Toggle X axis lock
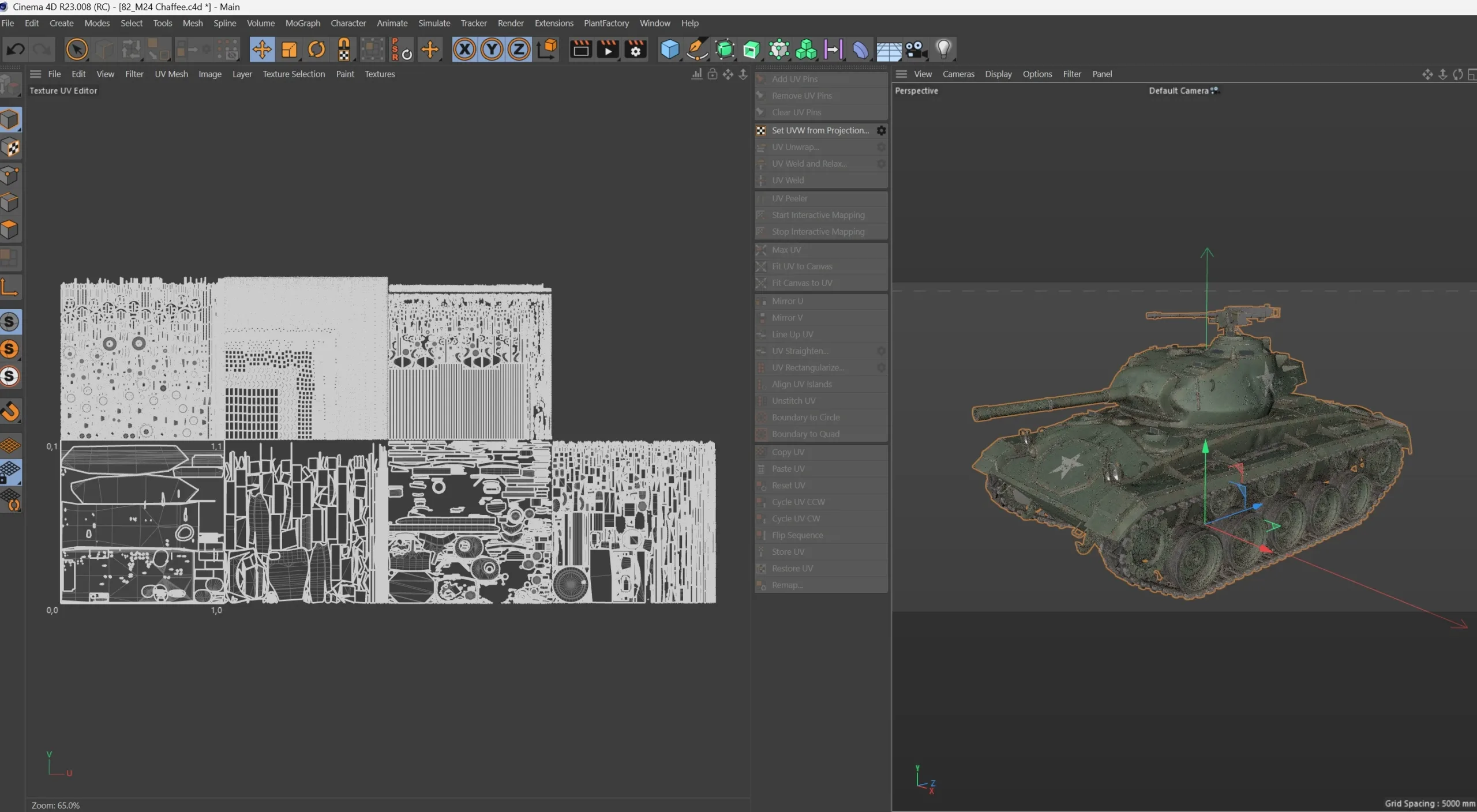Viewport: 1477px width, 812px height. (464, 50)
